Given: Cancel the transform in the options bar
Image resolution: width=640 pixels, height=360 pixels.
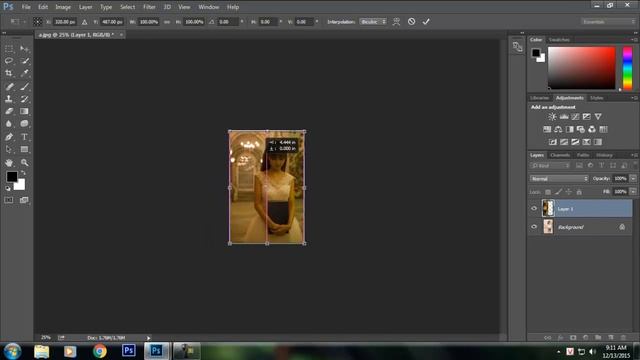Looking at the screenshot, I should 411,22.
